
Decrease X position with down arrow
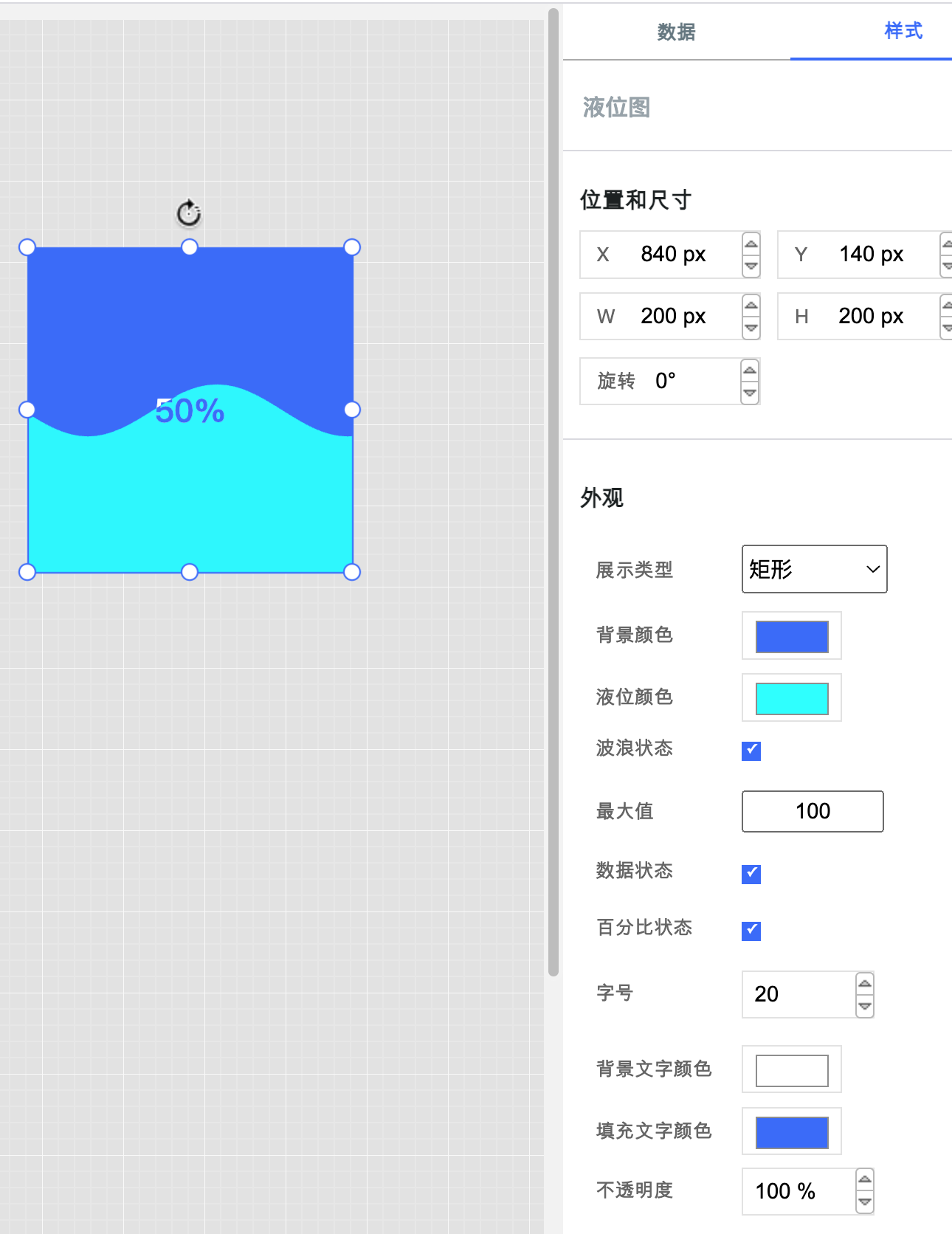[751, 266]
